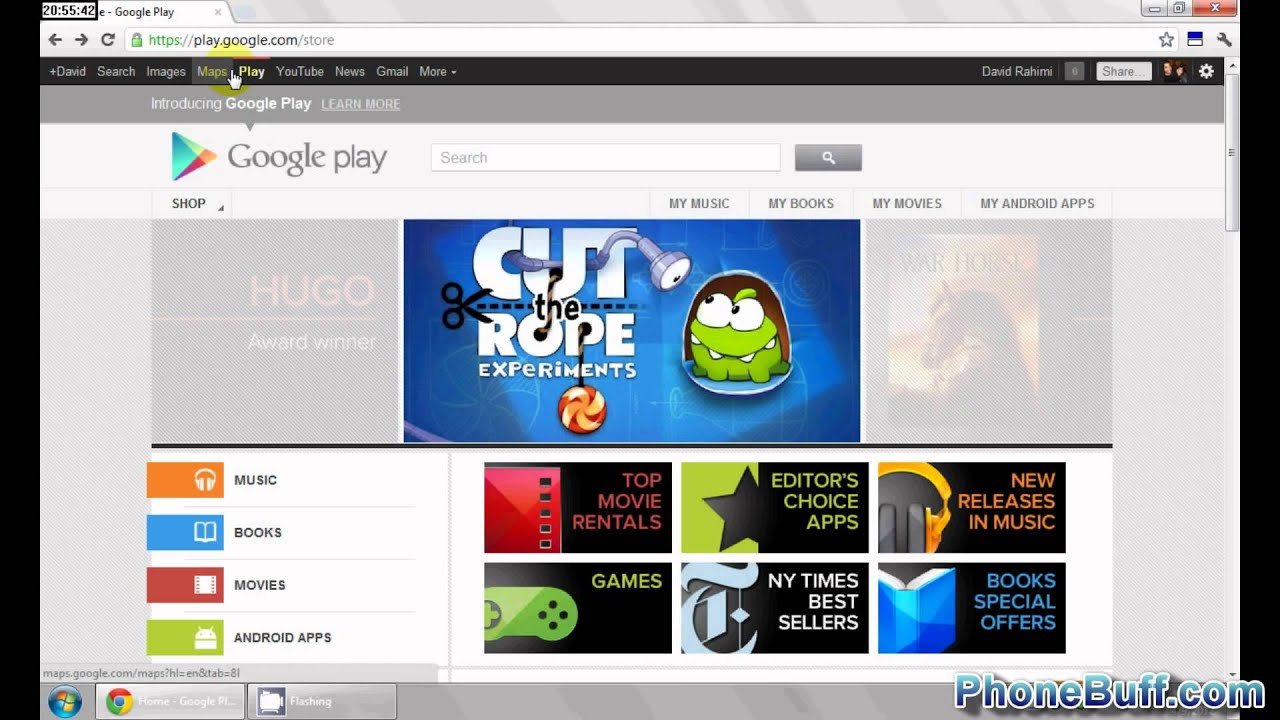The width and height of the screenshot is (1280, 720).
Task: Open the Top Movie Rentals tile
Action: click(578, 507)
